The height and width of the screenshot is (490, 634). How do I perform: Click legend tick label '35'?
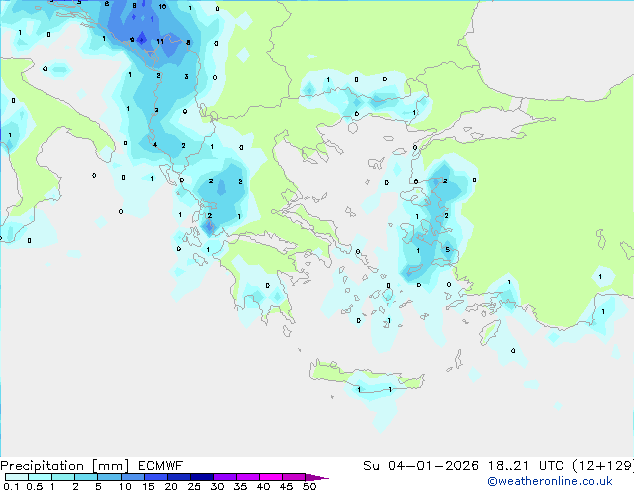click(240, 486)
